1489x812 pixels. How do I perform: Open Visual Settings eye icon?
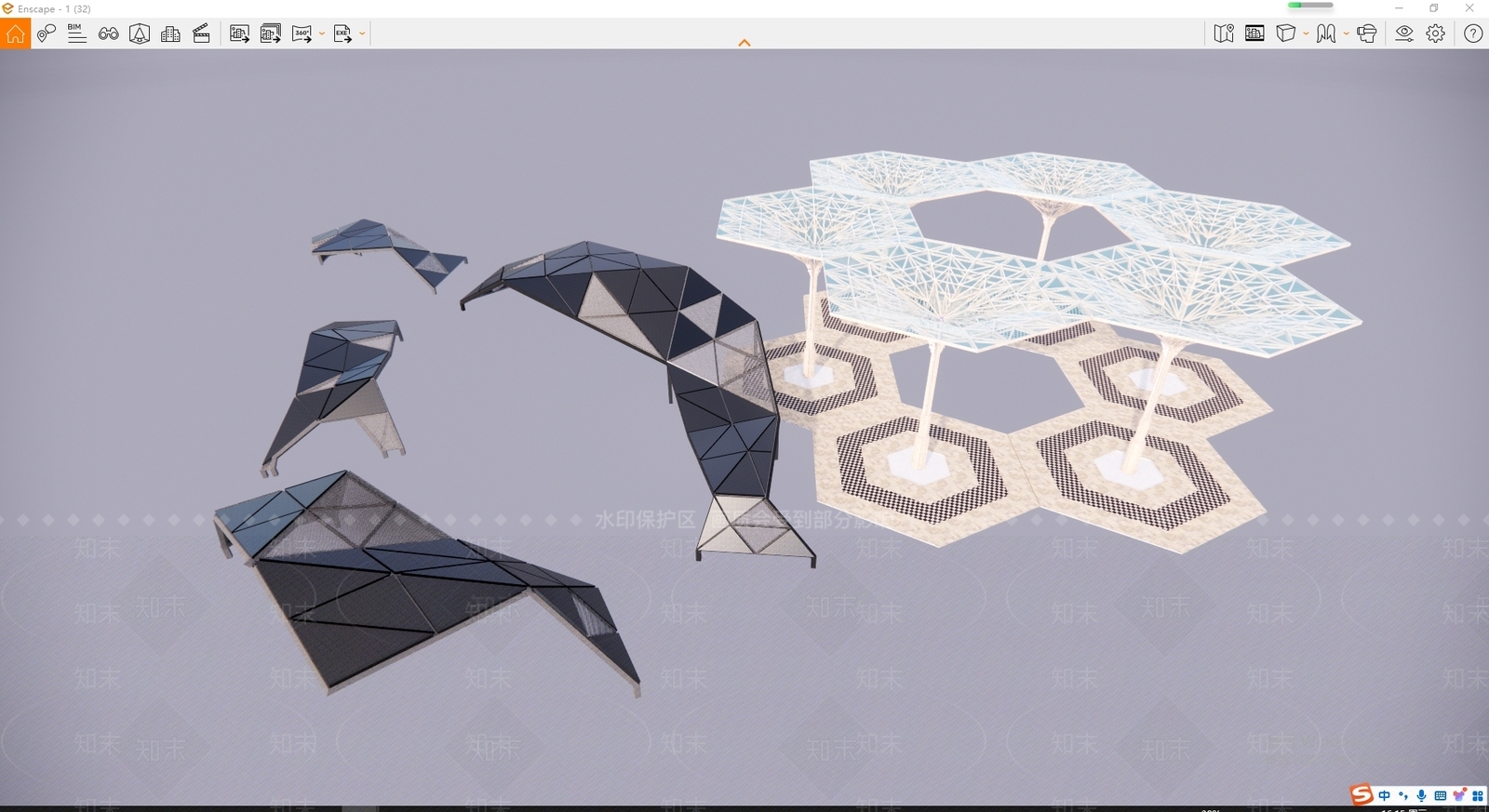1404,34
